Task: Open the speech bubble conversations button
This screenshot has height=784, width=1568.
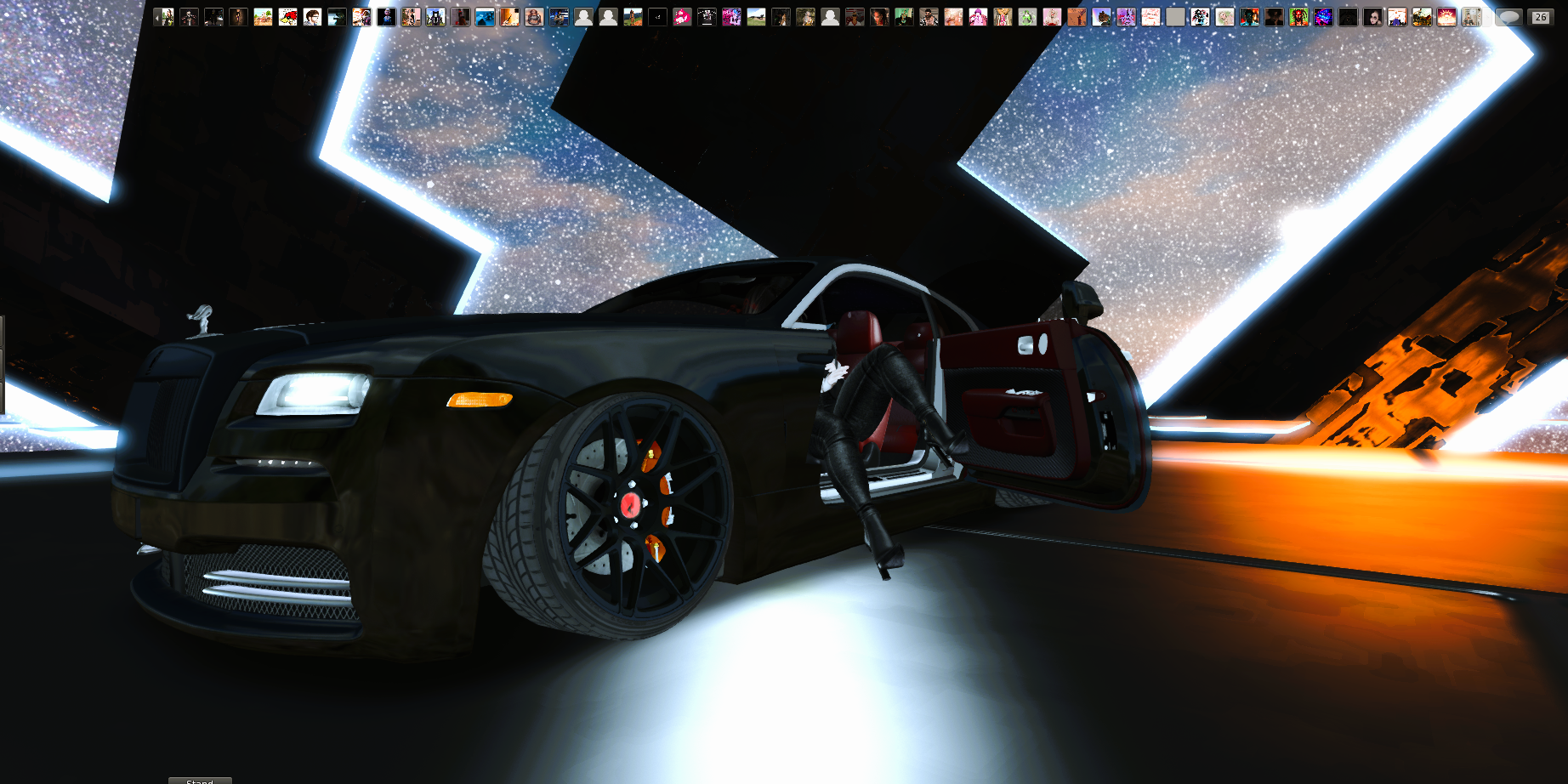Action: pos(1508,17)
